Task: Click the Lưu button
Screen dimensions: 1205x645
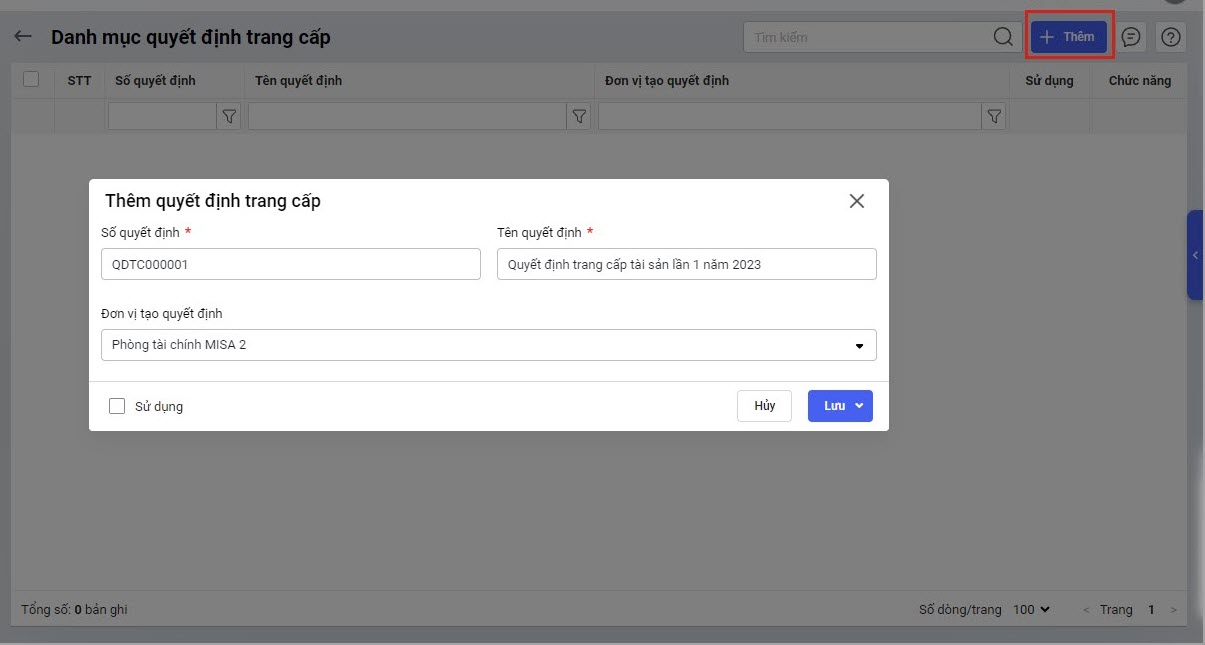Action: coord(834,406)
